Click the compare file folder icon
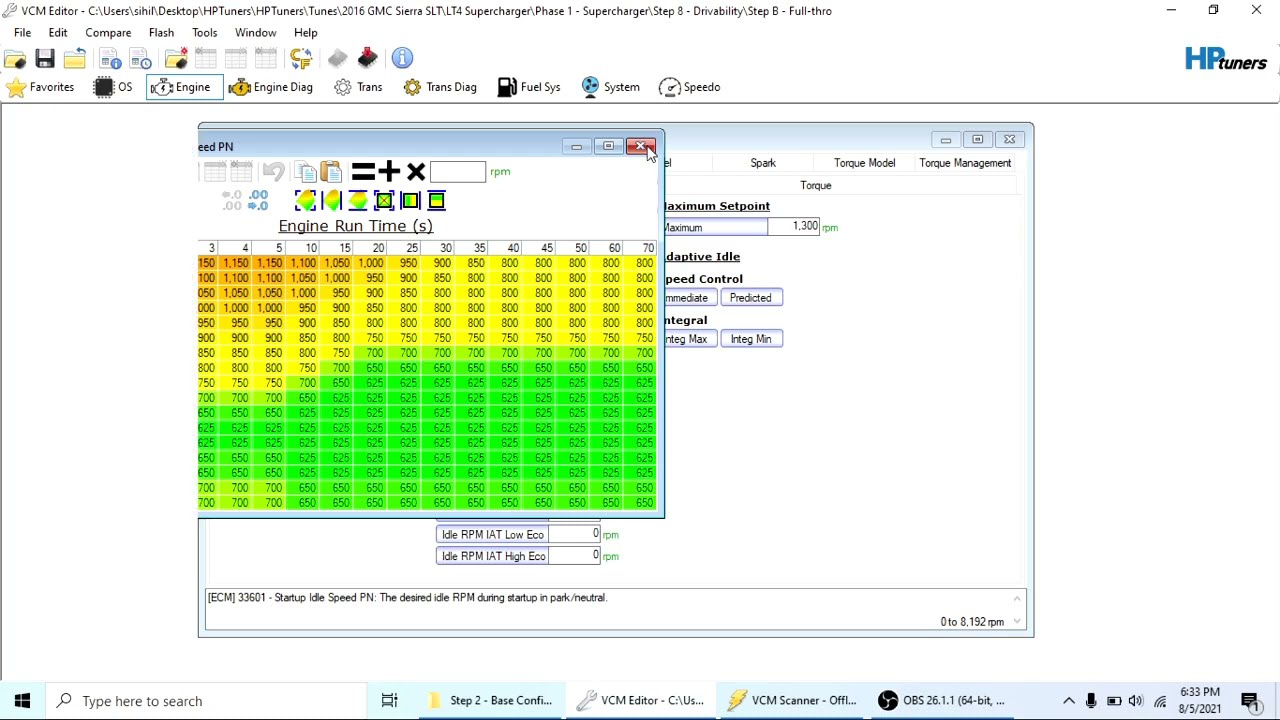 pyautogui.click(x=176, y=59)
